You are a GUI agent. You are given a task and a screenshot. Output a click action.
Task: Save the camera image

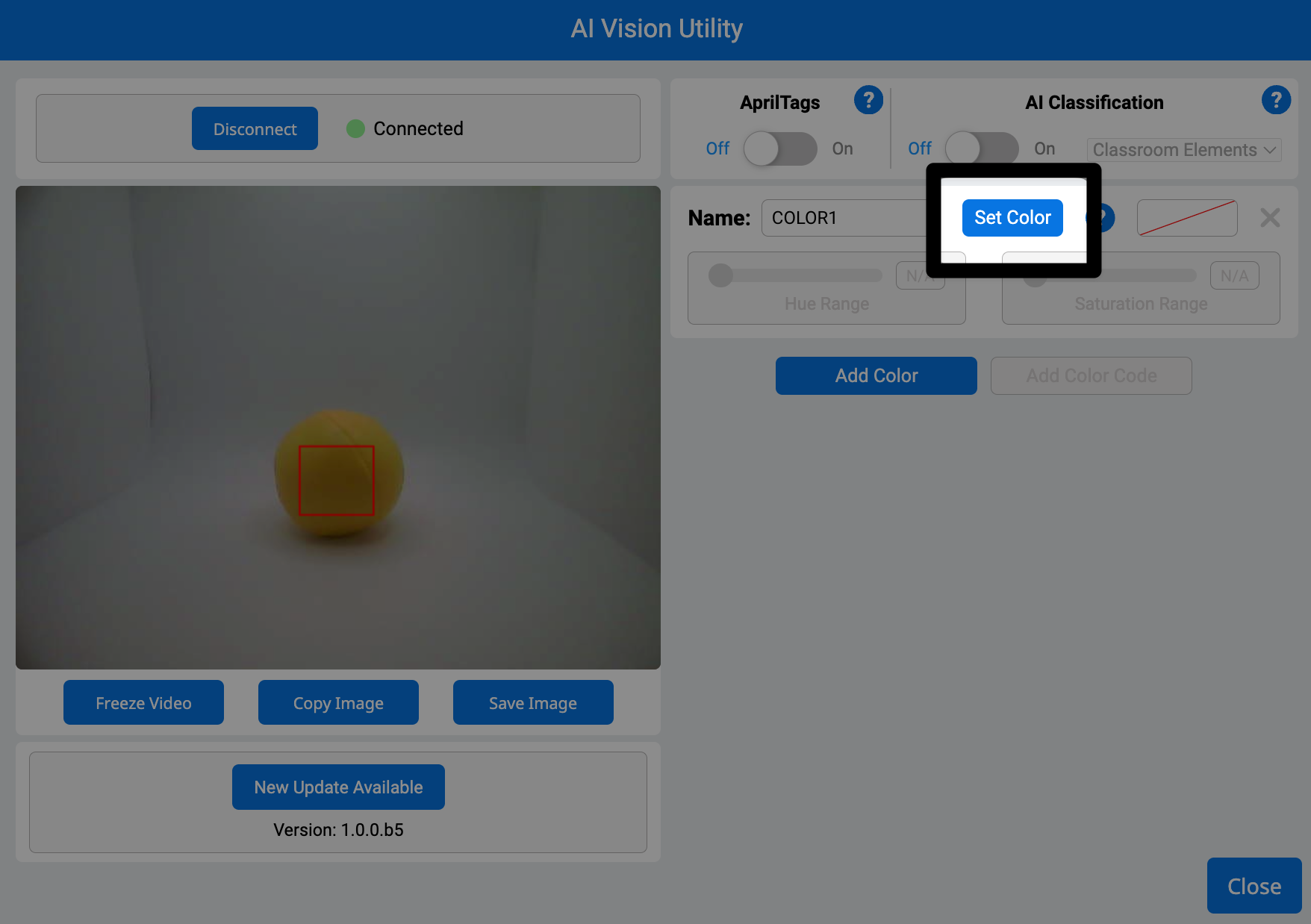coord(532,702)
